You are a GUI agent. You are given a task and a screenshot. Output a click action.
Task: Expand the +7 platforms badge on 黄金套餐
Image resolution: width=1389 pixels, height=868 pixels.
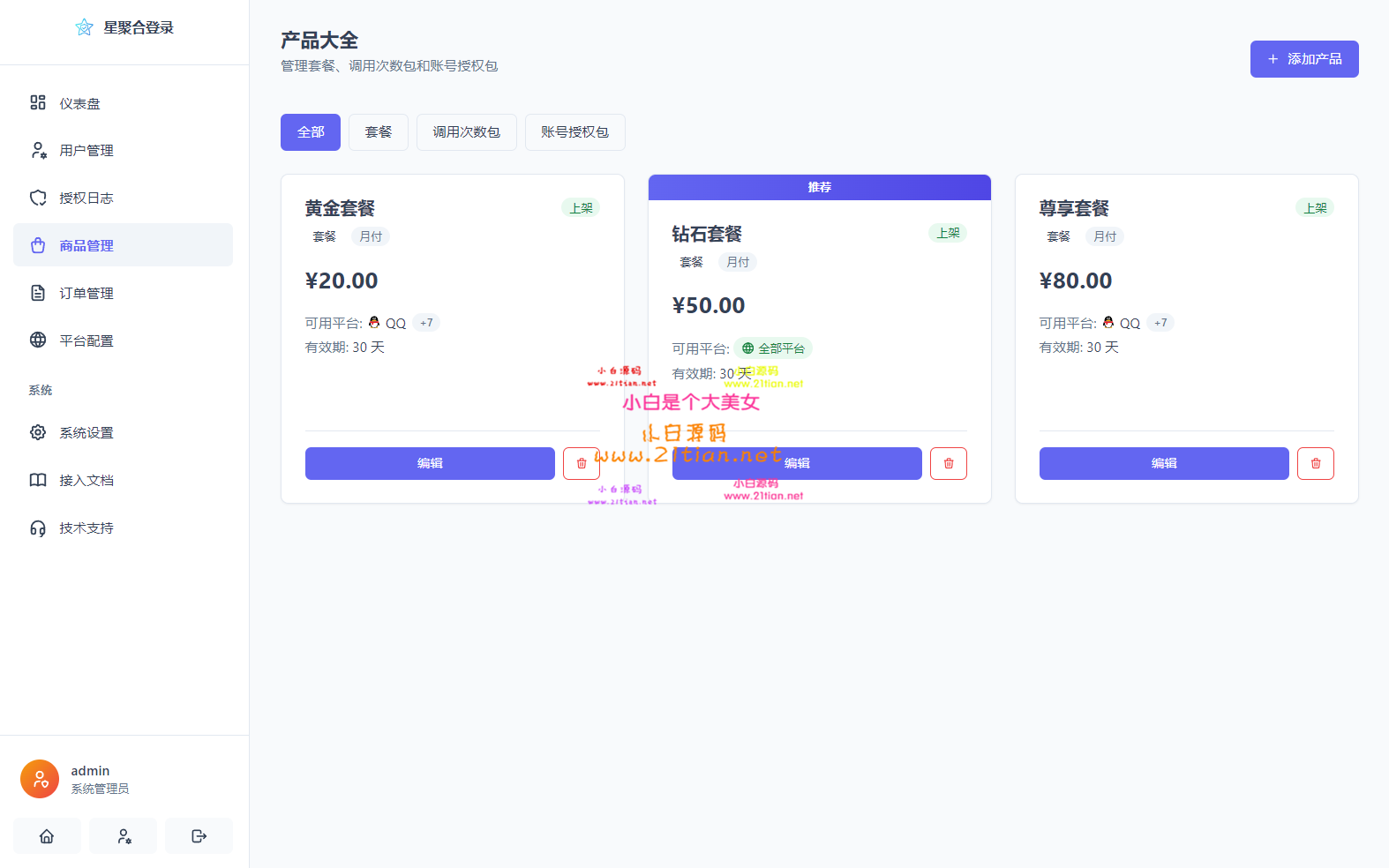click(x=426, y=323)
